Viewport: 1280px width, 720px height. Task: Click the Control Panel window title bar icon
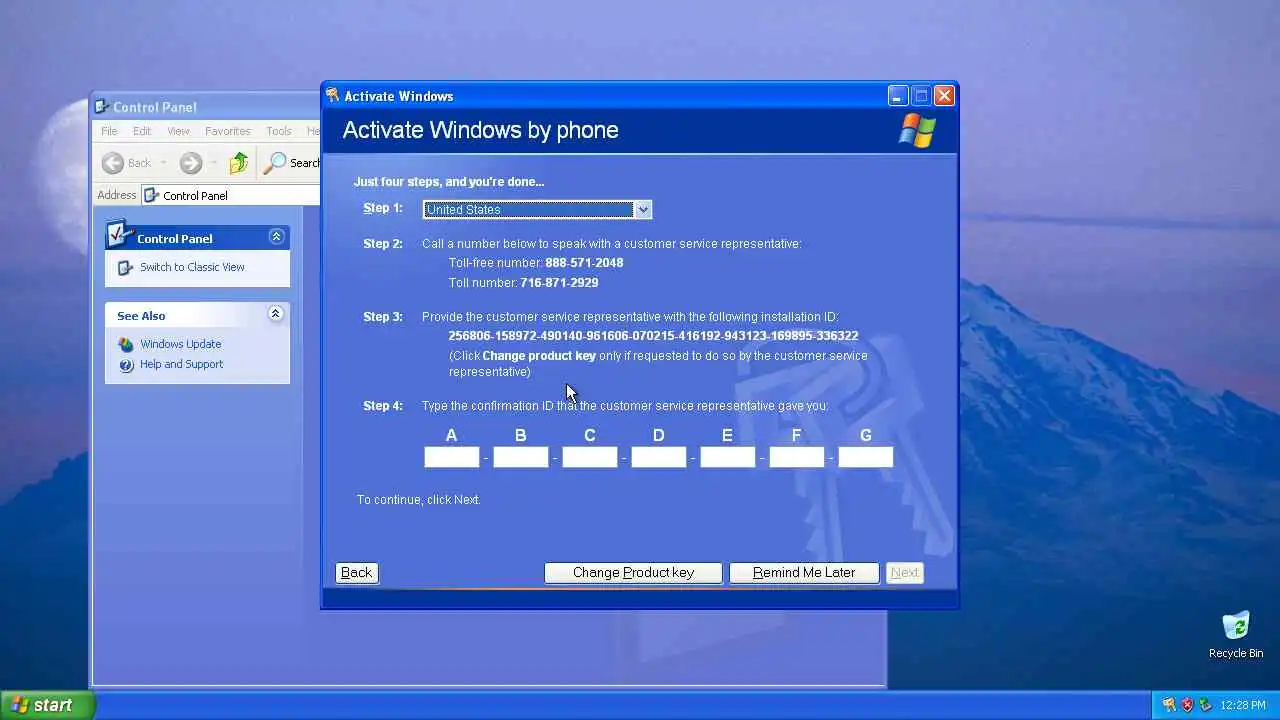101,107
